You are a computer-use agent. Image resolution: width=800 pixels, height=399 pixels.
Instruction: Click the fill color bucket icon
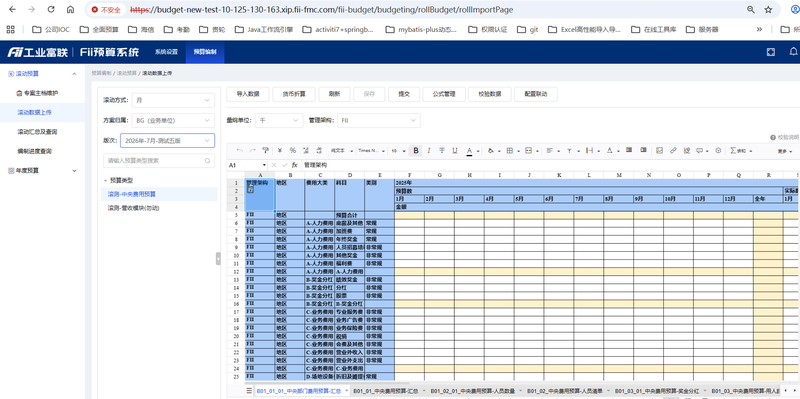click(490, 151)
